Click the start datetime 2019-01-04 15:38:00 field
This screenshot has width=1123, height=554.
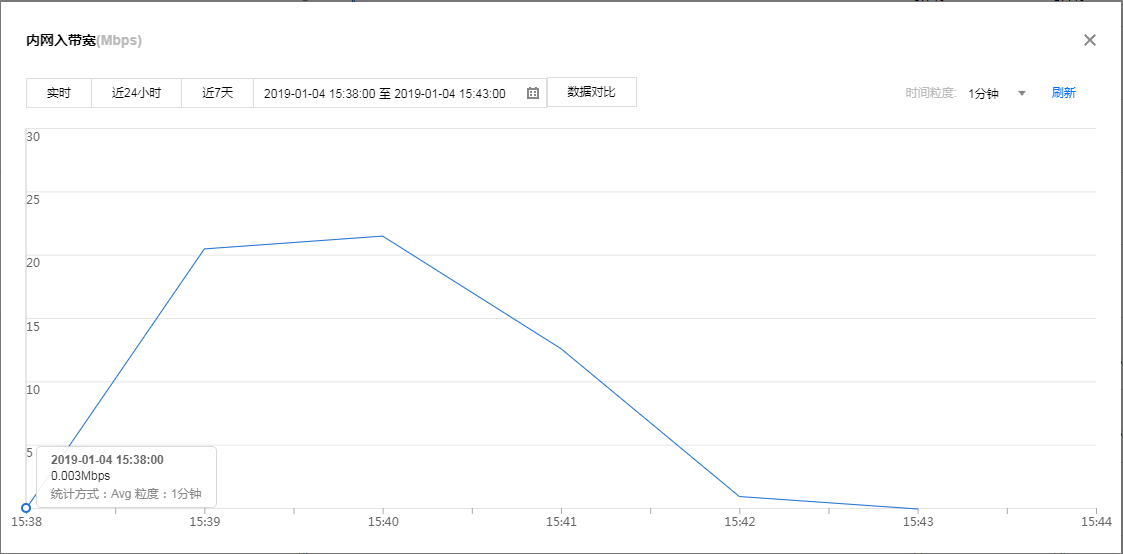coord(319,93)
